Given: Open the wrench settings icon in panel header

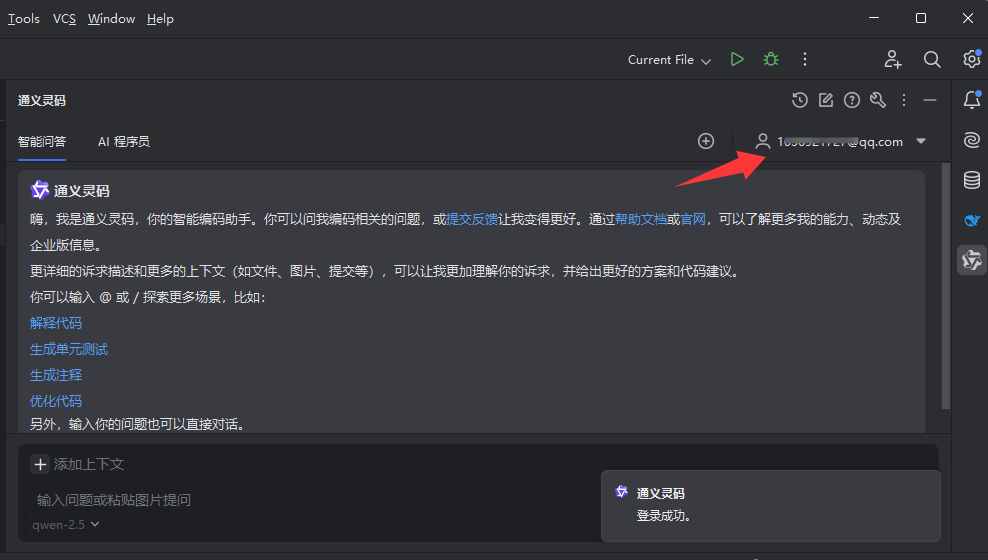Looking at the screenshot, I should pos(878,100).
